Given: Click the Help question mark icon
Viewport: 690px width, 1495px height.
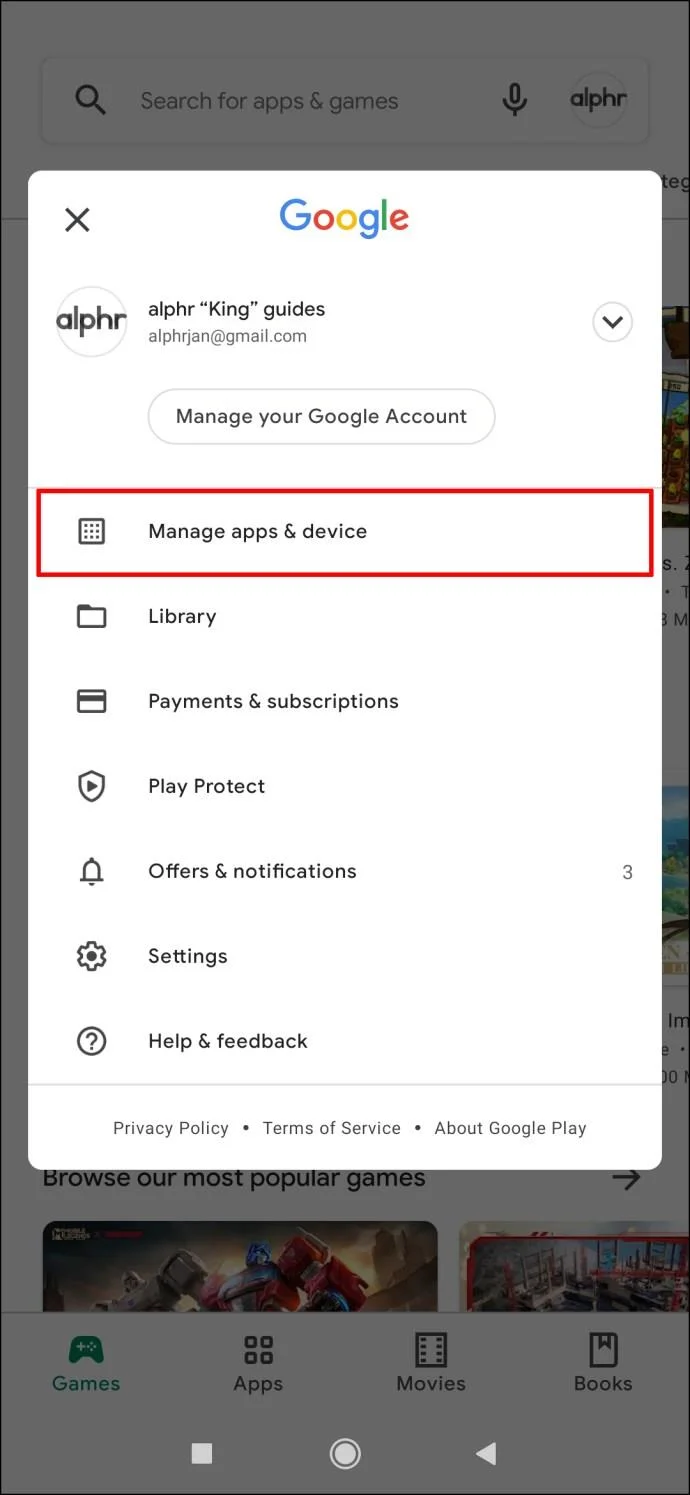Looking at the screenshot, I should [x=91, y=1041].
